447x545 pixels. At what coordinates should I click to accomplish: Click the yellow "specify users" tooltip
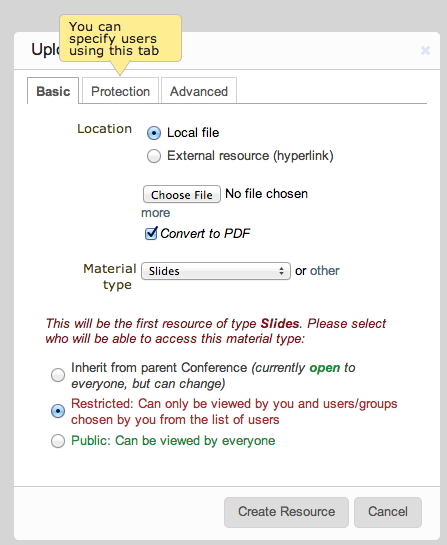point(120,38)
